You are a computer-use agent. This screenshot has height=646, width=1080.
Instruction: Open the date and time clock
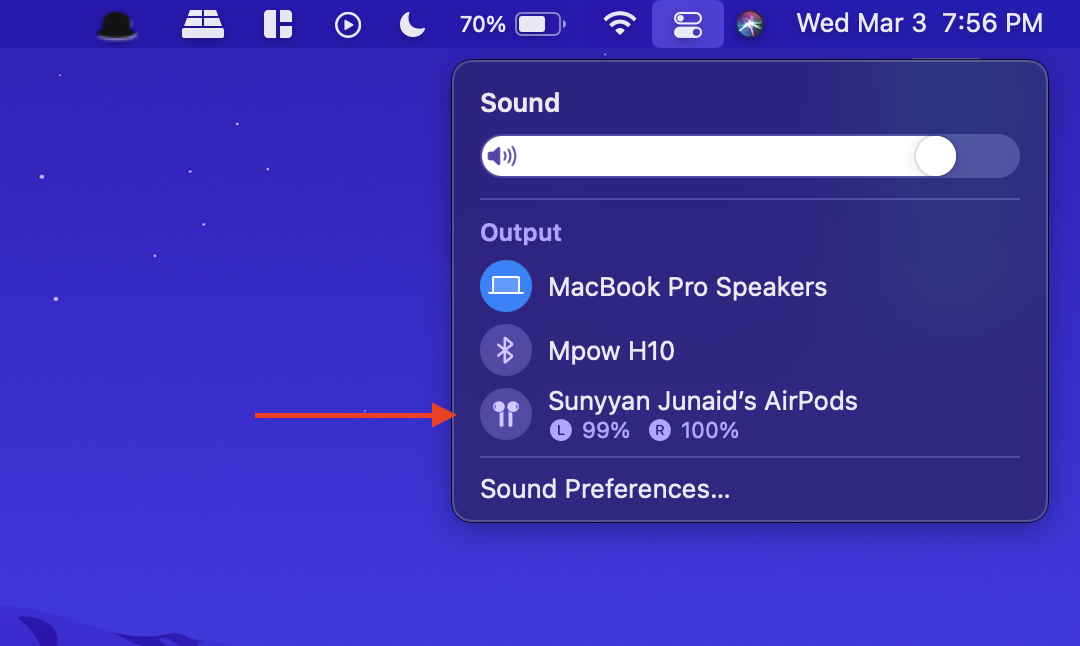pyautogui.click(x=920, y=23)
